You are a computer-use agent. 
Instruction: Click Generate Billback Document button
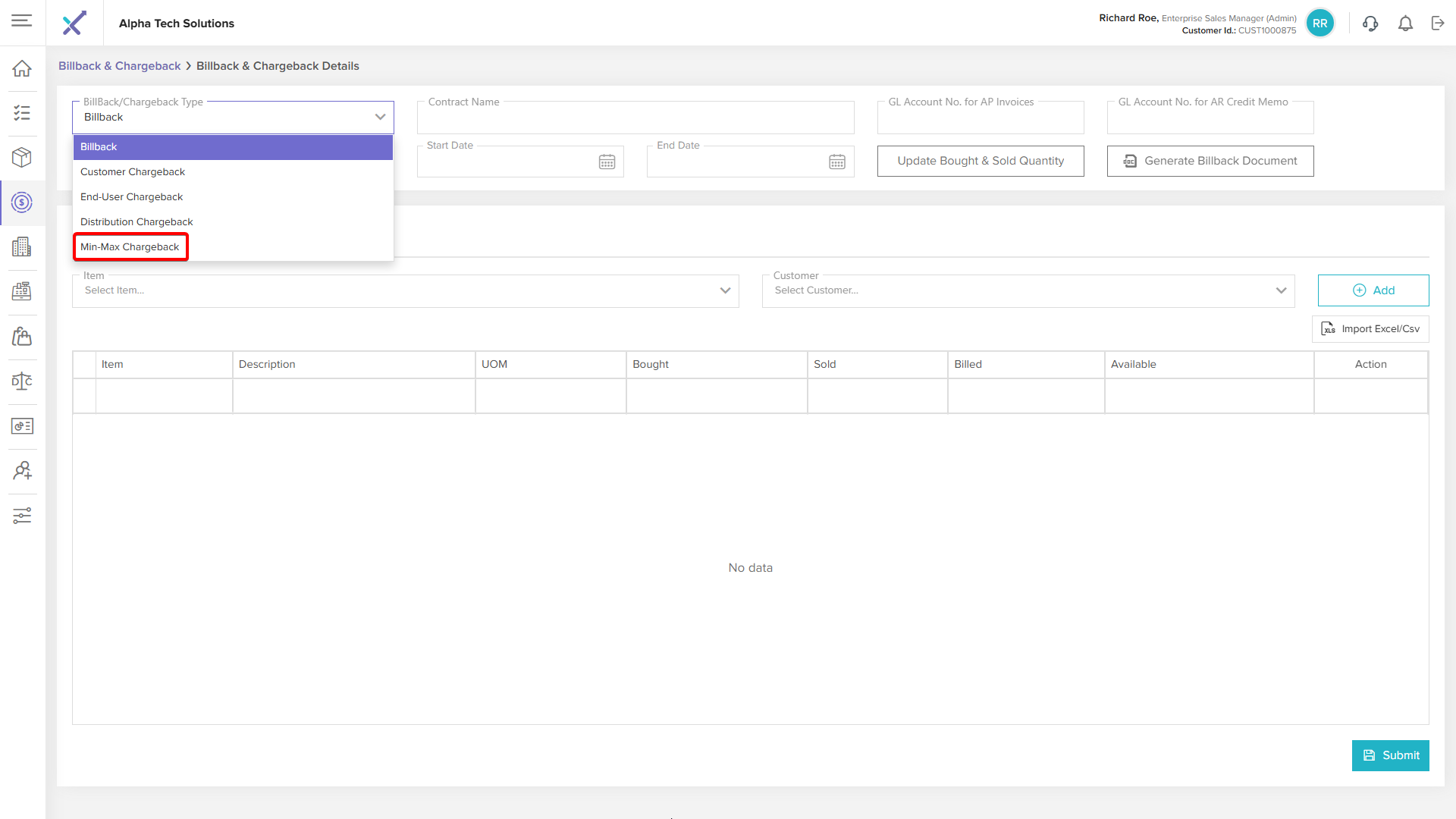point(1210,161)
